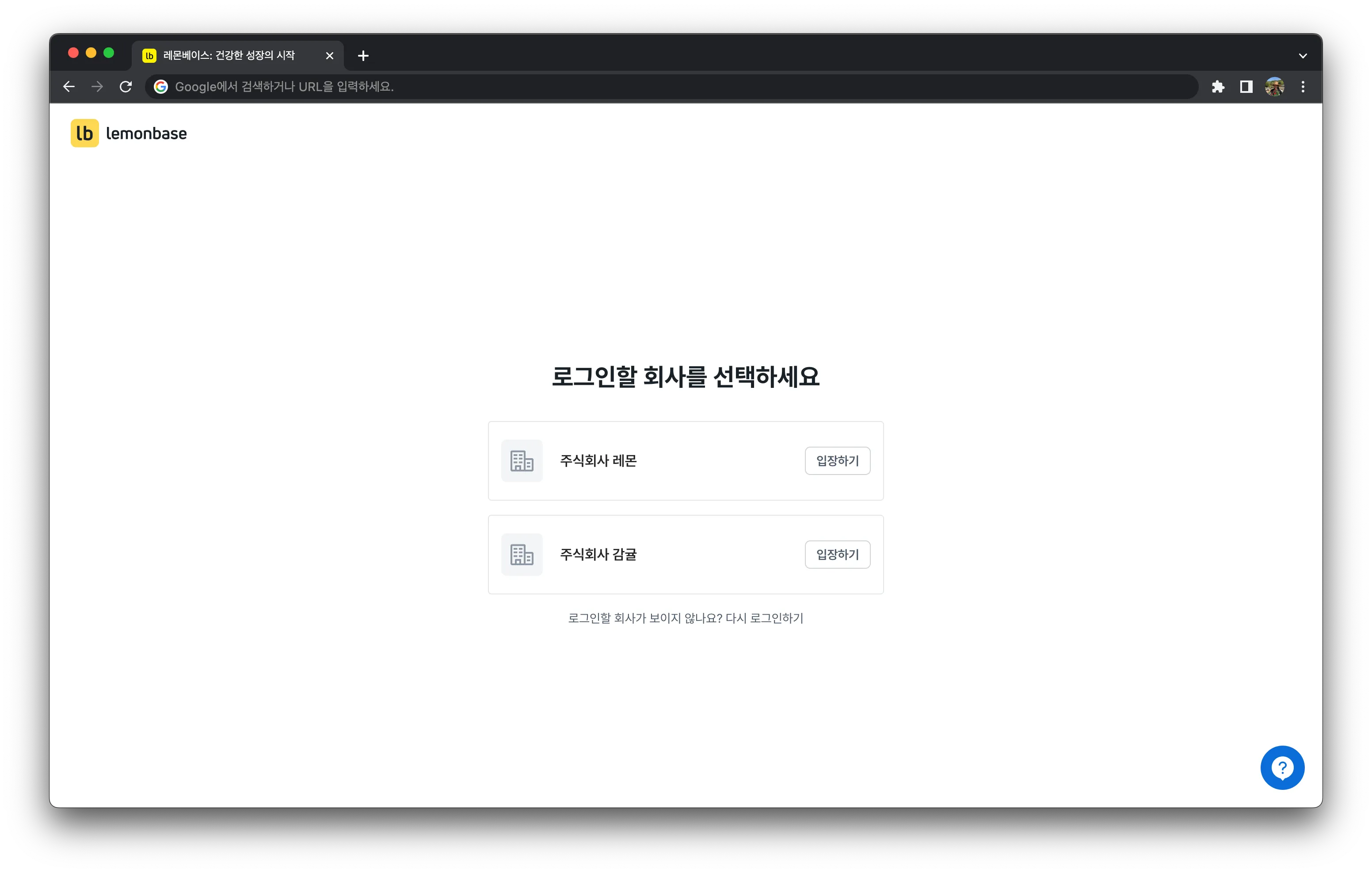This screenshot has height=873, width=1372.
Task: Expand the tab search dropdown chevron
Action: click(1303, 55)
